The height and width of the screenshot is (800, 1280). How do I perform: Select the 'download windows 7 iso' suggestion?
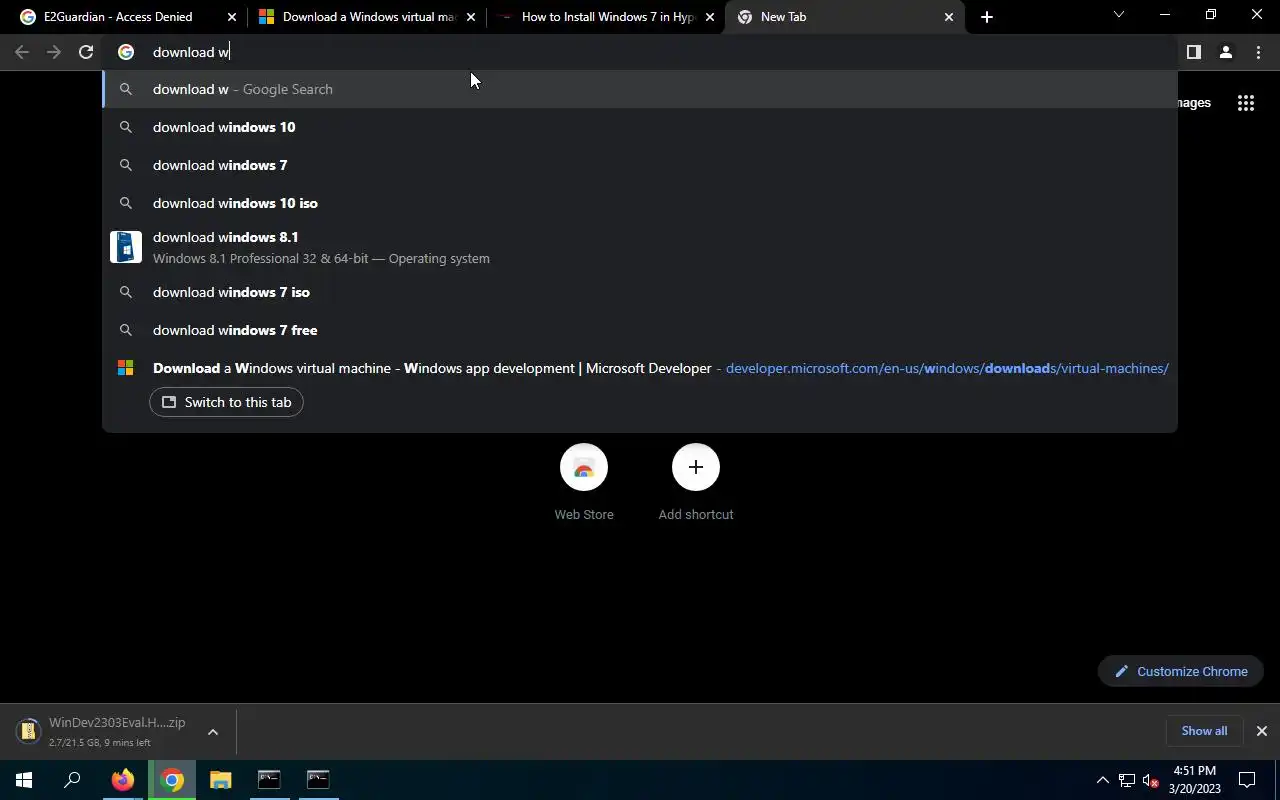[x=640, y=292]
